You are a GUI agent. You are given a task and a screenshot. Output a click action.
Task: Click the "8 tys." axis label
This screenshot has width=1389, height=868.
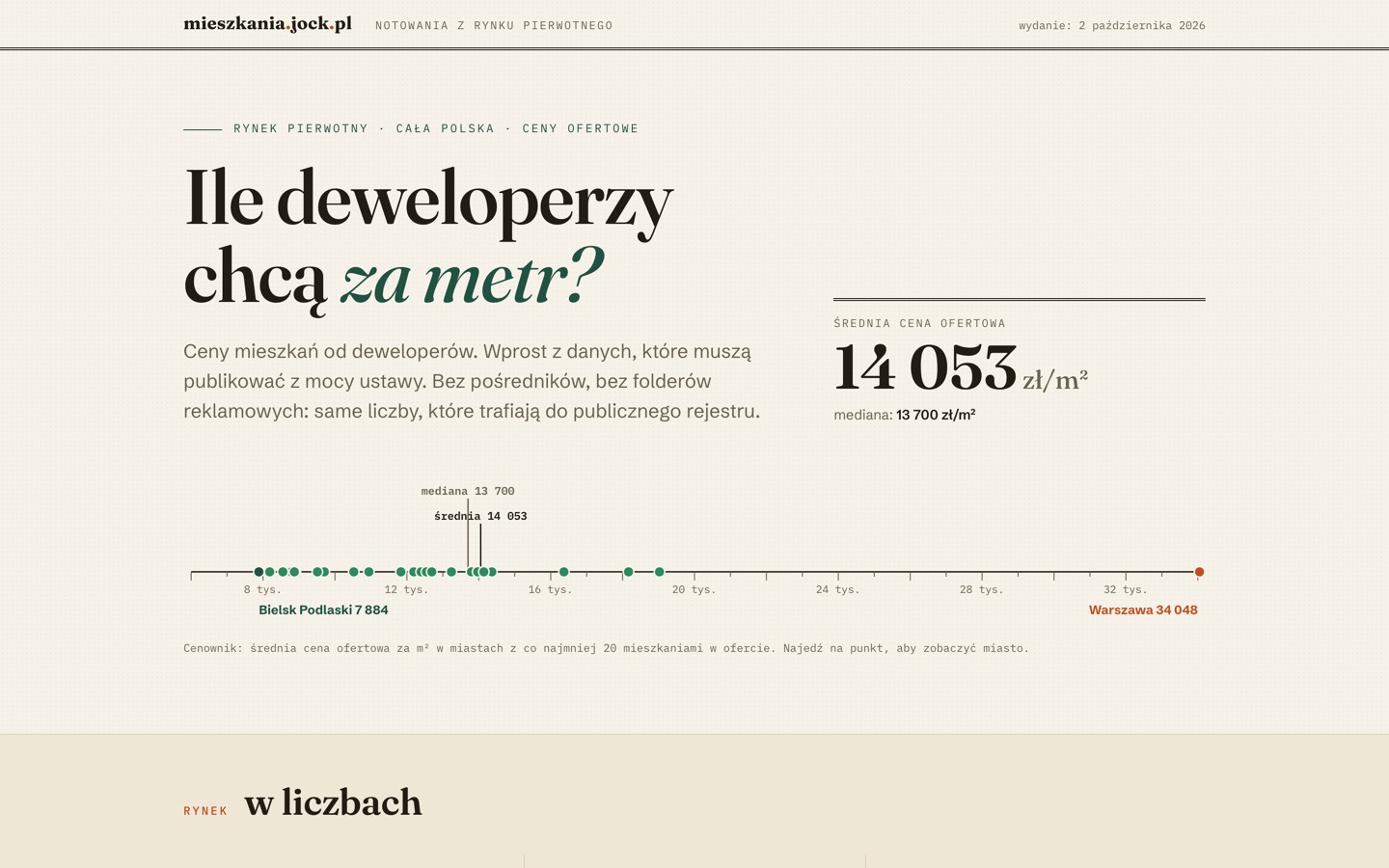point(262,589)
